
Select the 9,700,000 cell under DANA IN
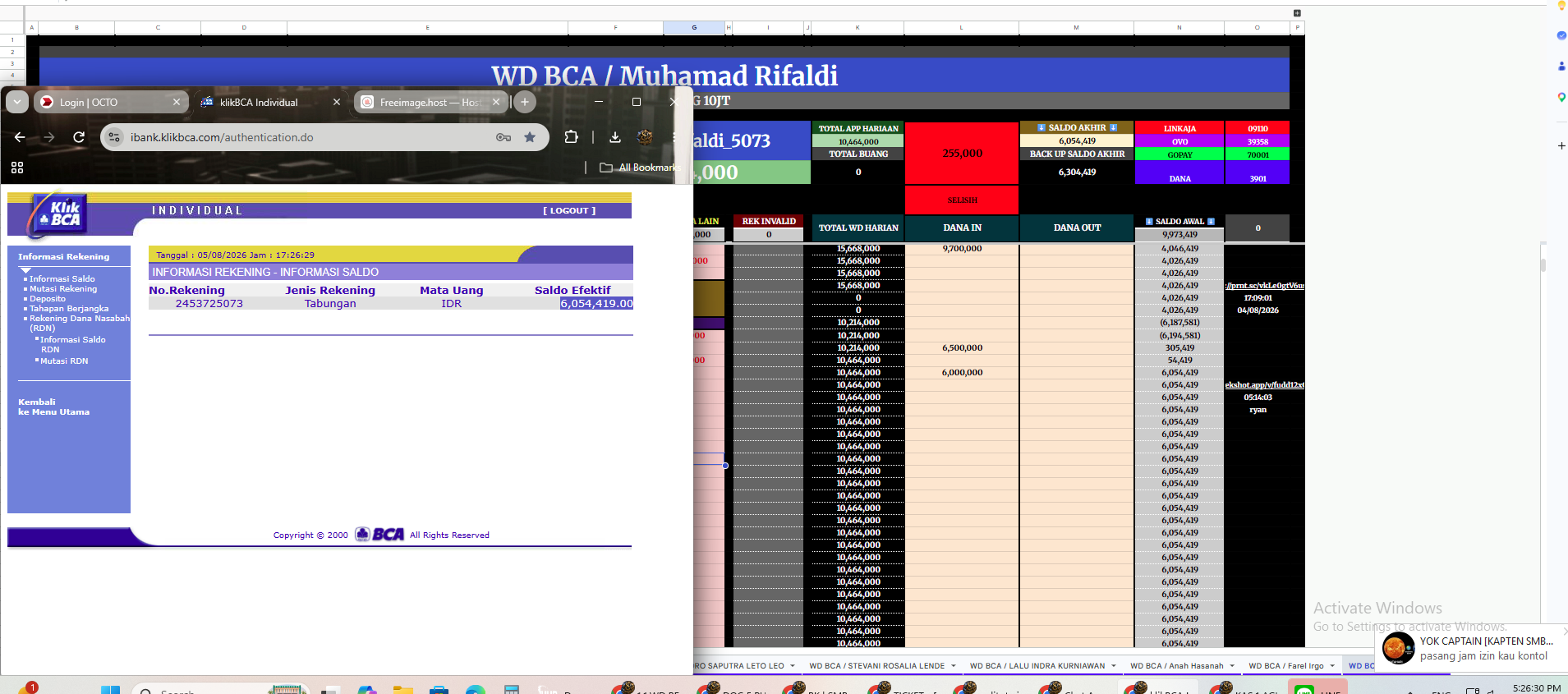(x=962, y=249)
